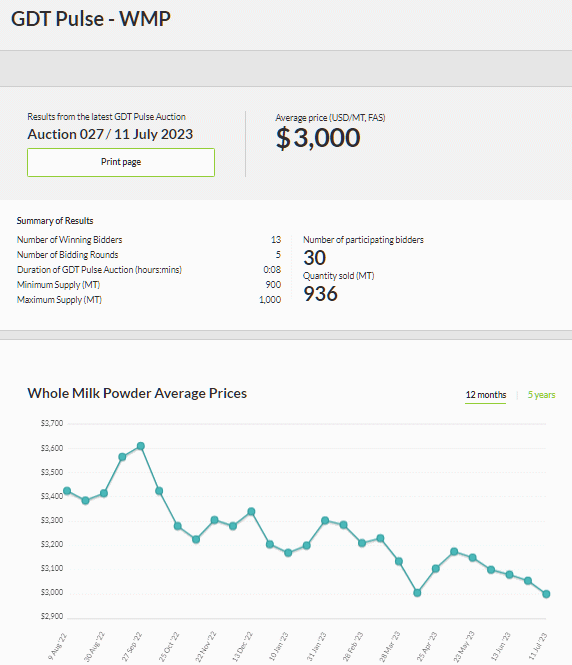
Task: Click the $3,000 average price figure
Action: tap(318, 138)
